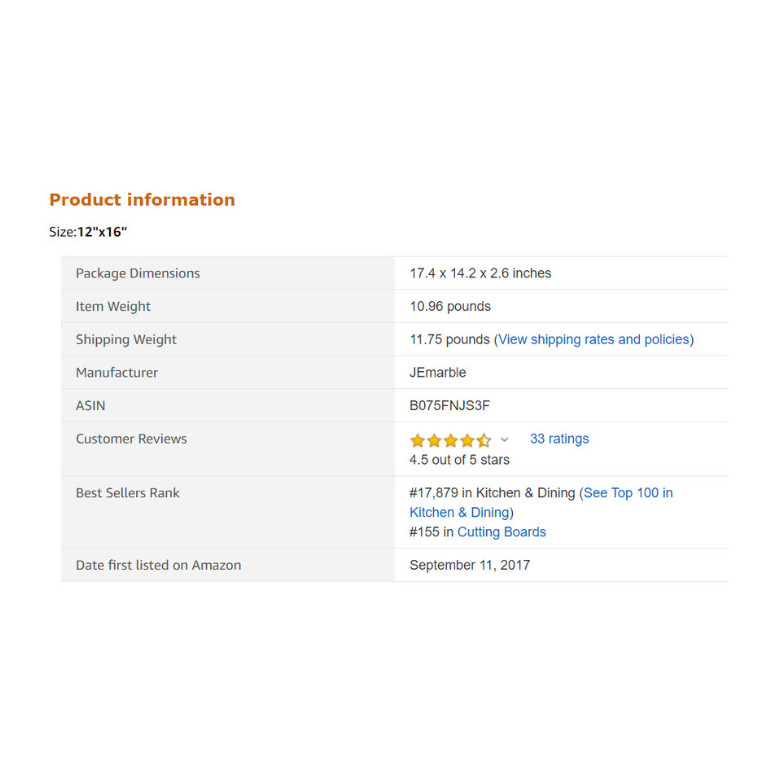The height and width of the screenshot is (780, 780).
Task: Click the Date first listed on Amazon label
Action: [x=158, y=565]
